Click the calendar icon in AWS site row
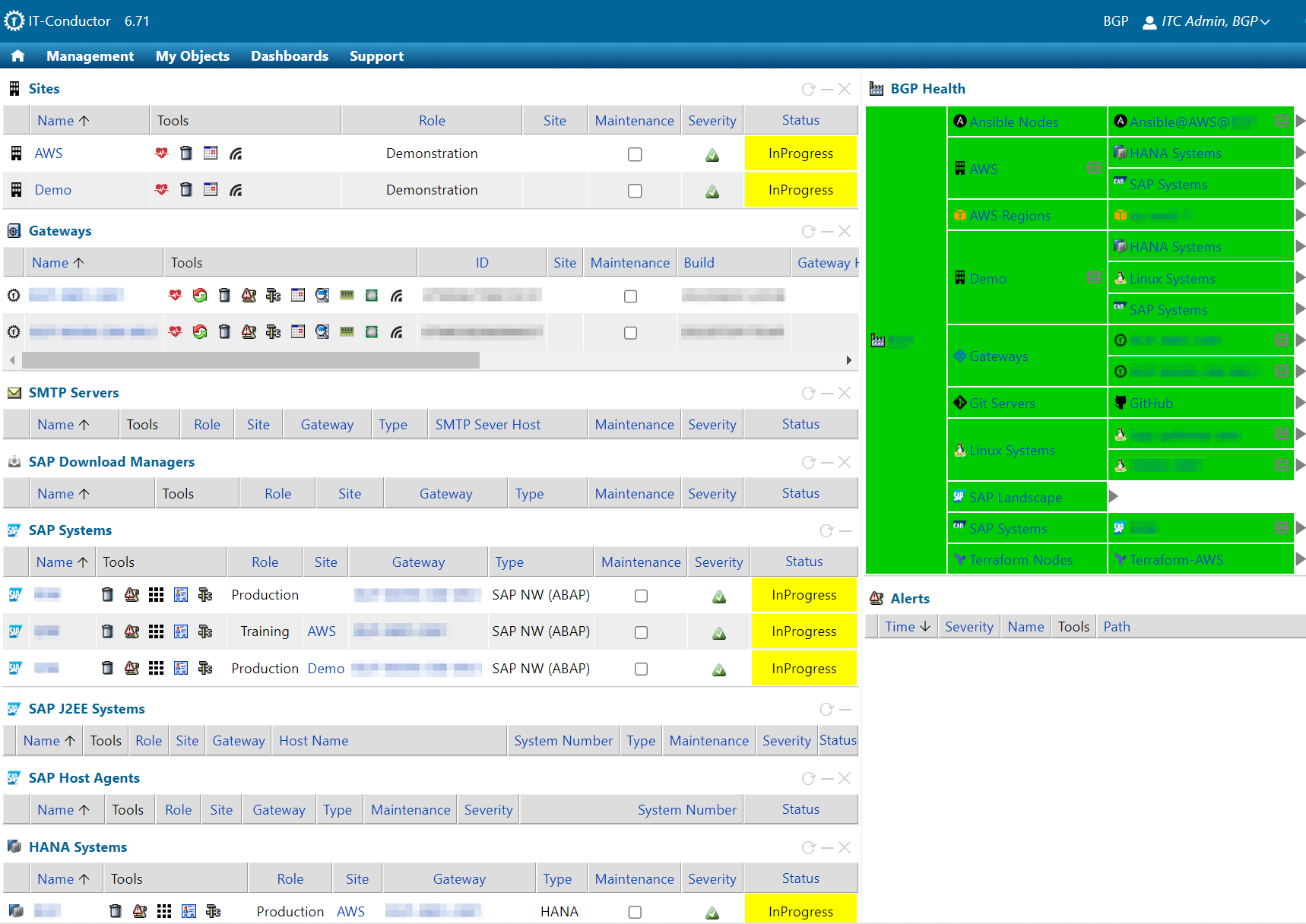Screen dimensions: 1306x924 [x=211, y=153]
